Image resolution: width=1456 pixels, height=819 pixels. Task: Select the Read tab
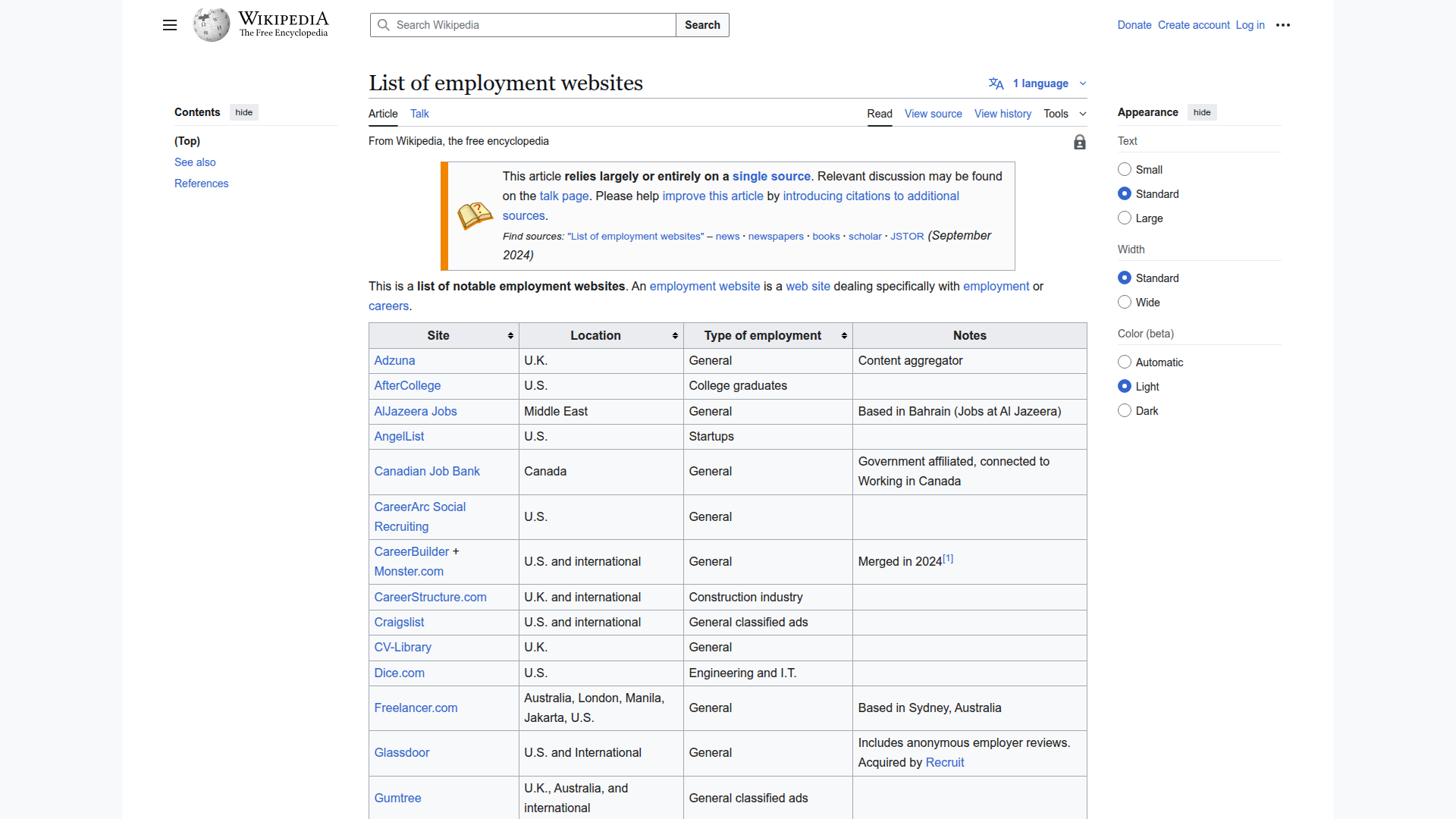[880, 114]
